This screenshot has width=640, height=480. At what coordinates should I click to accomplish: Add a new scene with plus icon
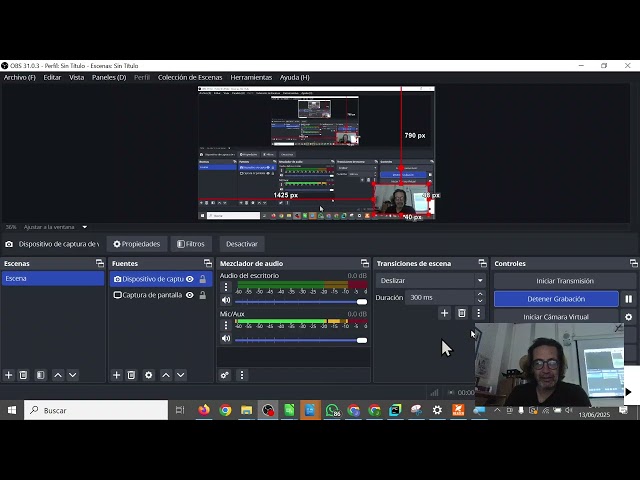coord(9,375)
